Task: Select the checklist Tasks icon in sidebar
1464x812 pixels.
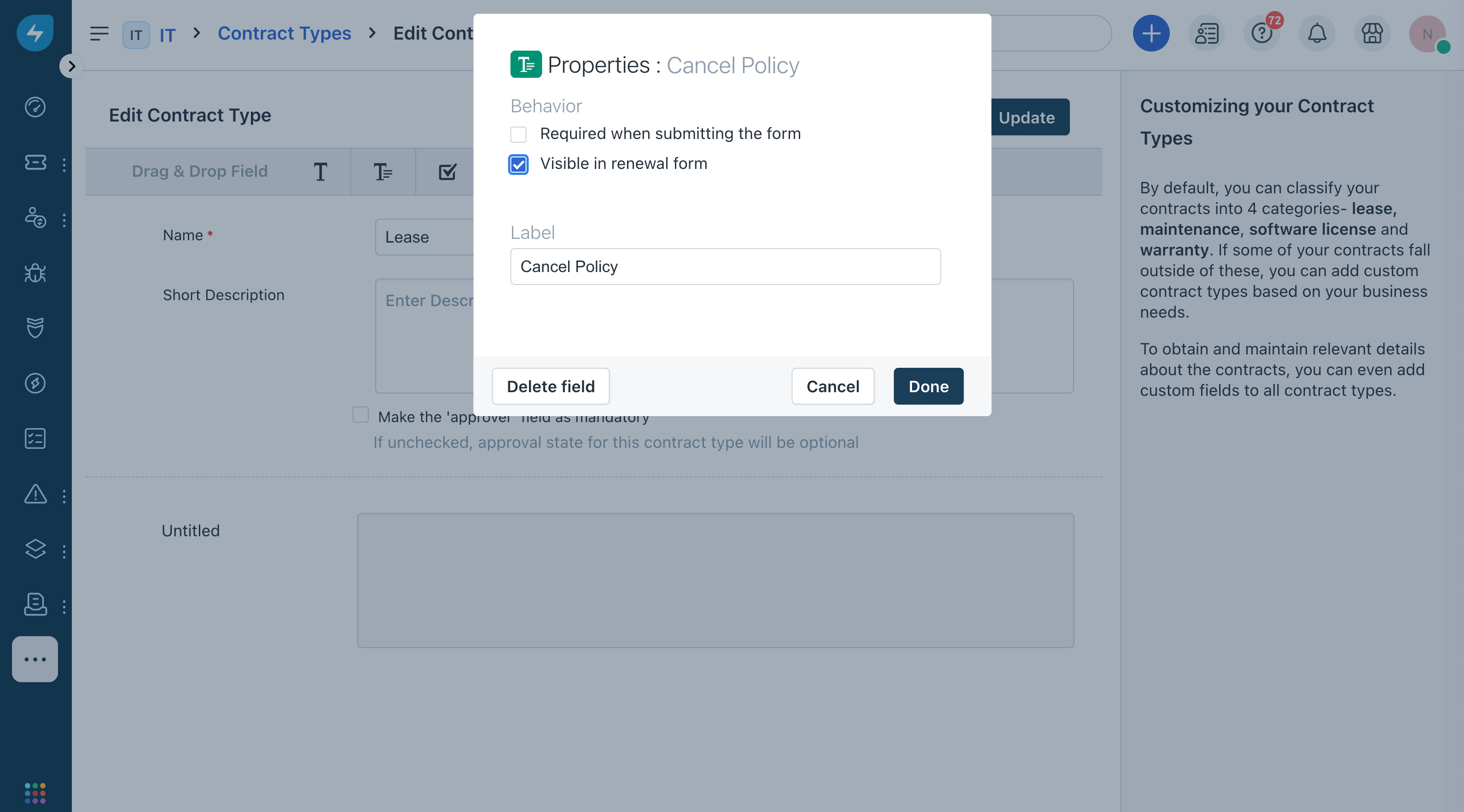Action: 35,438
